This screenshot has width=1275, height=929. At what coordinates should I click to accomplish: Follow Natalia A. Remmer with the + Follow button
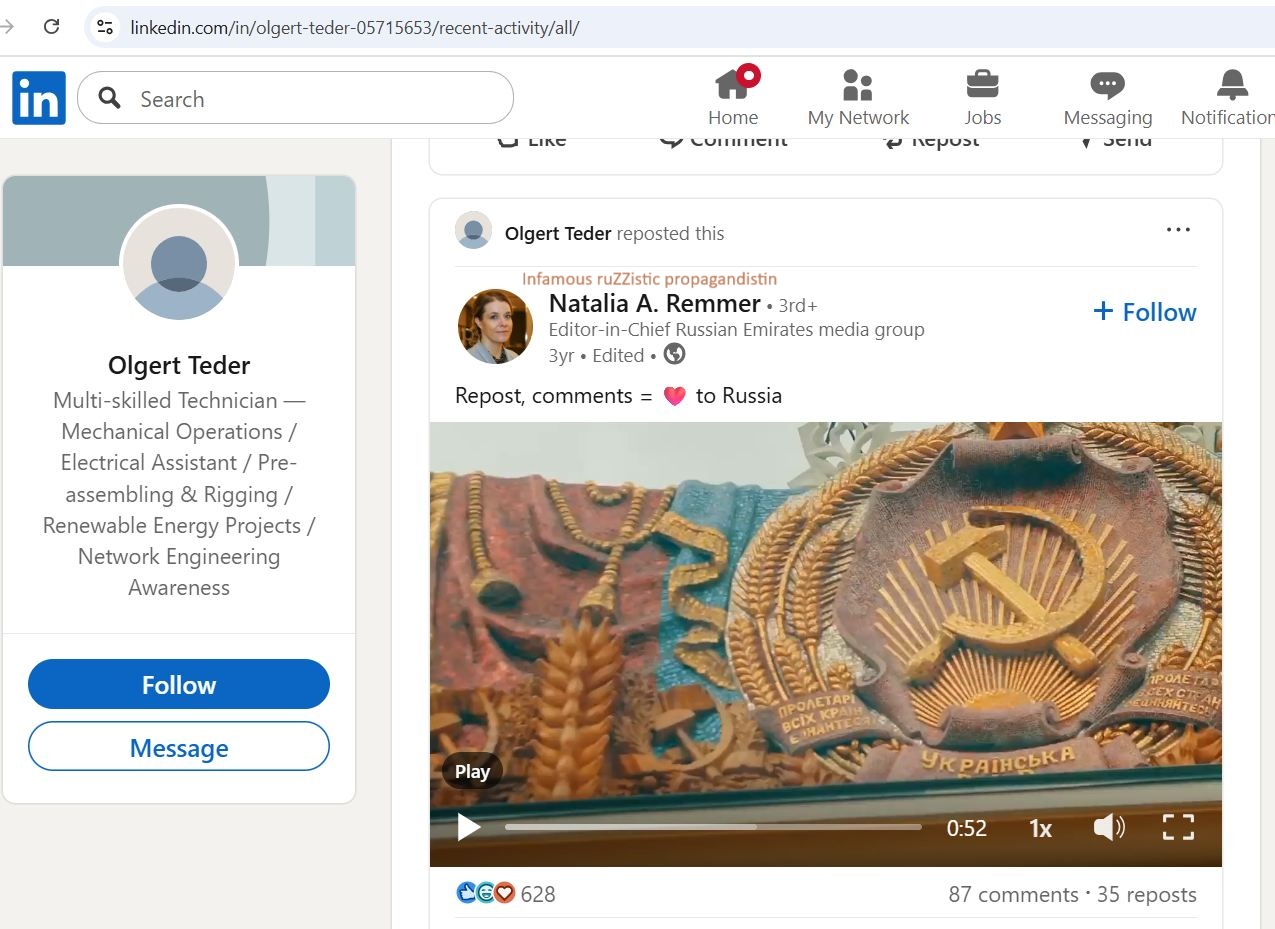click(x=1144, y=312)
